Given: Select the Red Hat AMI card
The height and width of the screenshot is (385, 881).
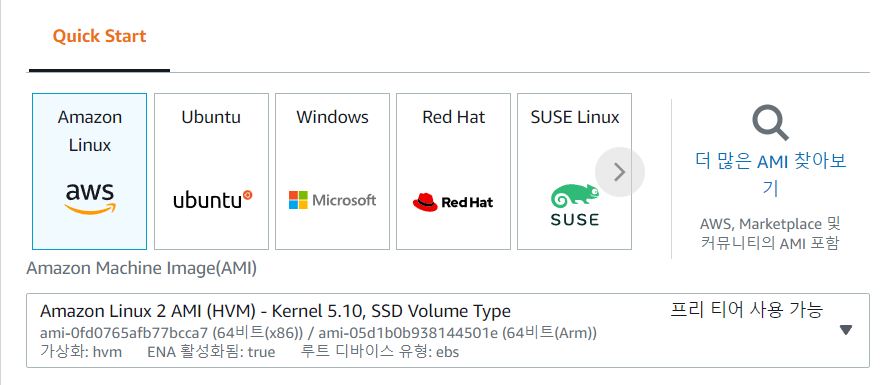Looking at the screenshot, I should [453, 171].
